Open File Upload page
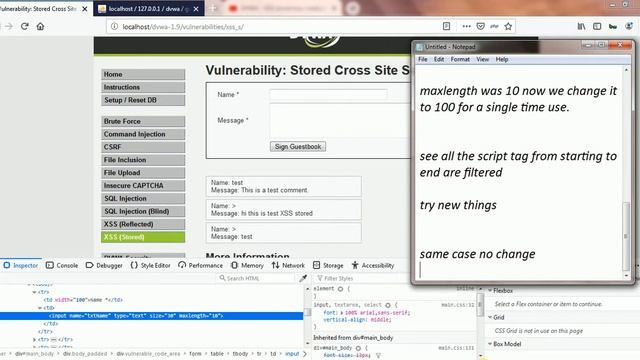Screen dimensions: 640x360 pos(143,173)
